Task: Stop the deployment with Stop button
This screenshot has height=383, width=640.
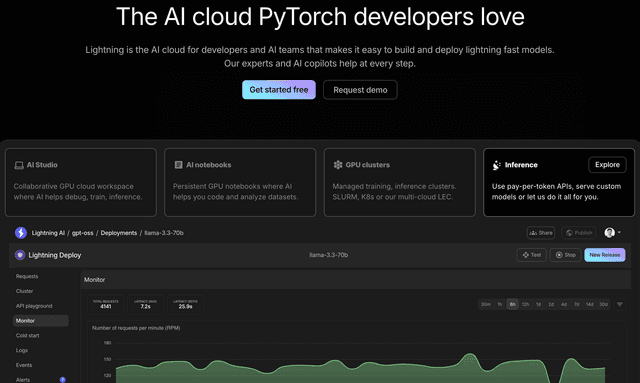Action: click(565, 255)
